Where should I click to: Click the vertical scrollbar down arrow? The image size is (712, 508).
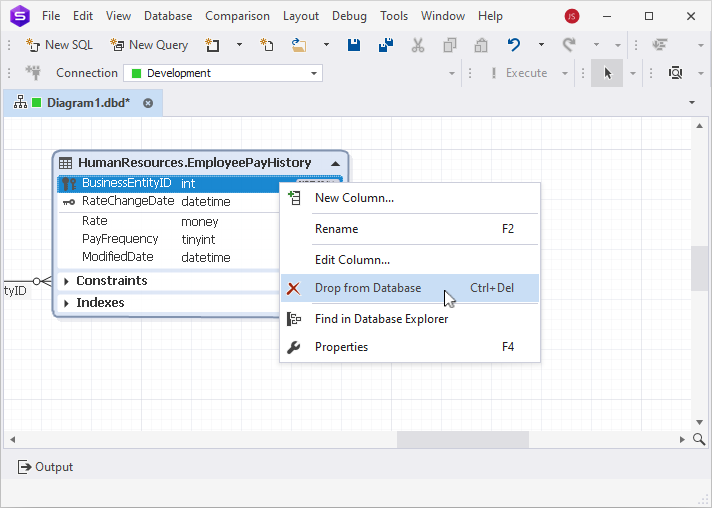coord(699,422)
